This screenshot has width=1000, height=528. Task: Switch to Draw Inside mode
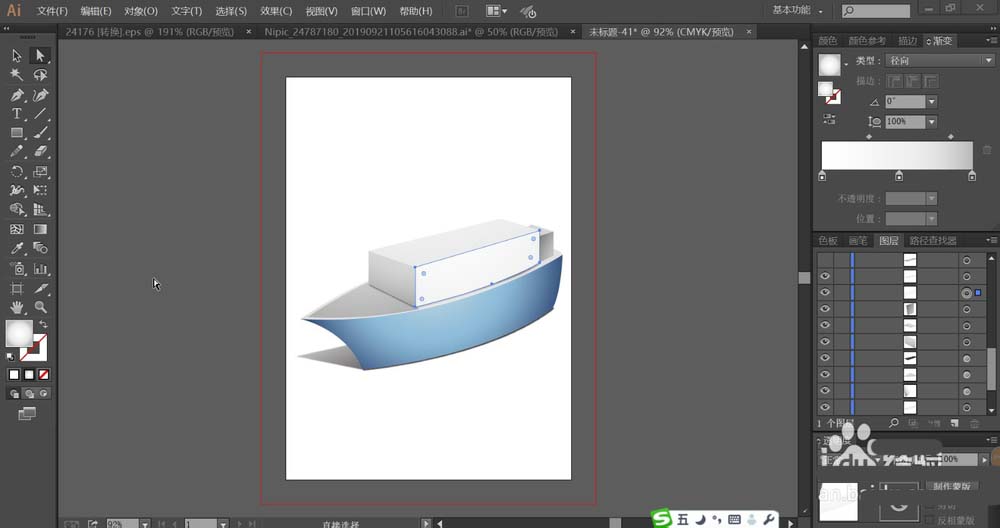pos(43,393)
